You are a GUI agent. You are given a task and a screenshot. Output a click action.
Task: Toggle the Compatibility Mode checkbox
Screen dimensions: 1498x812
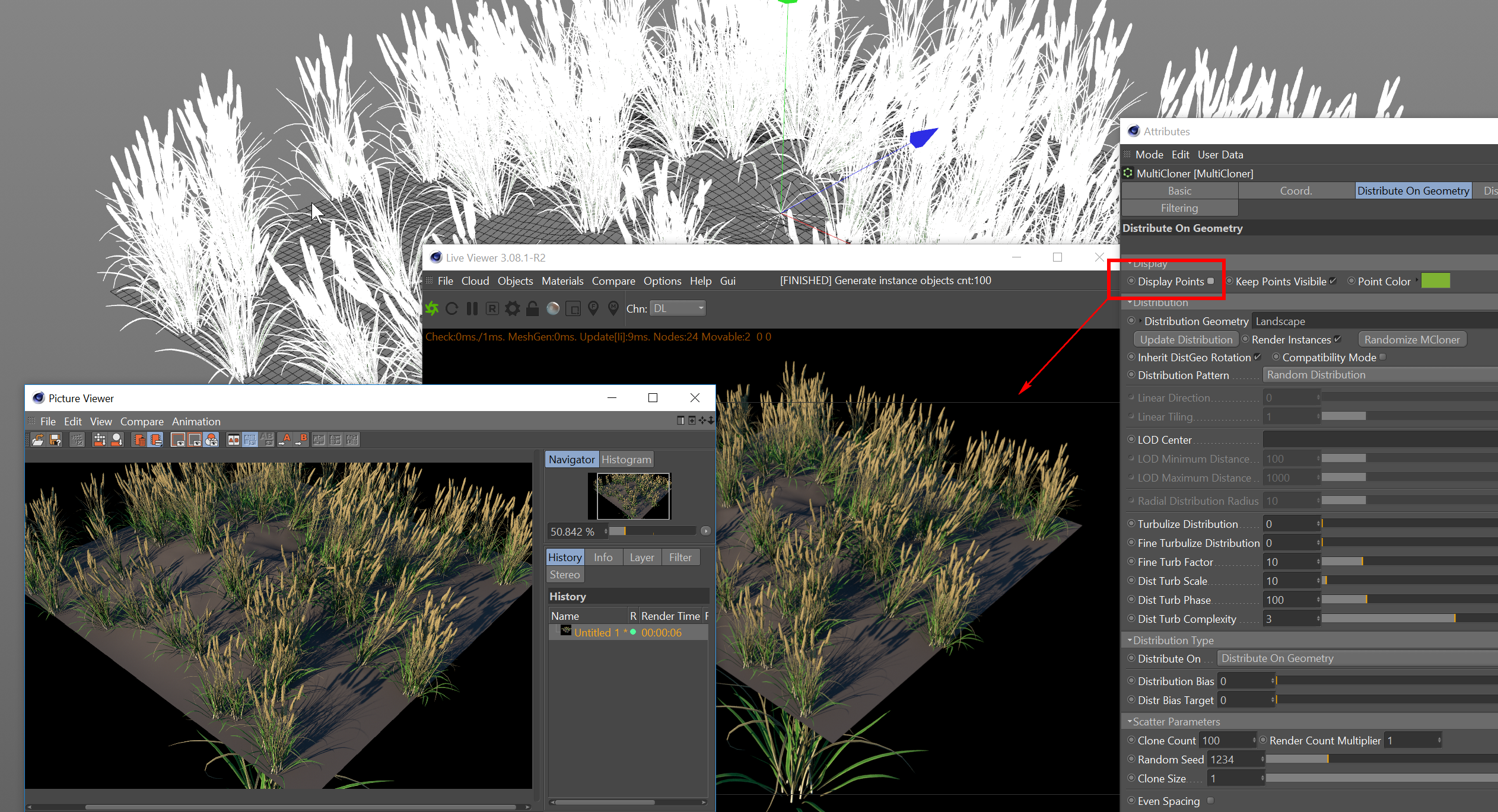[1383, 357]
